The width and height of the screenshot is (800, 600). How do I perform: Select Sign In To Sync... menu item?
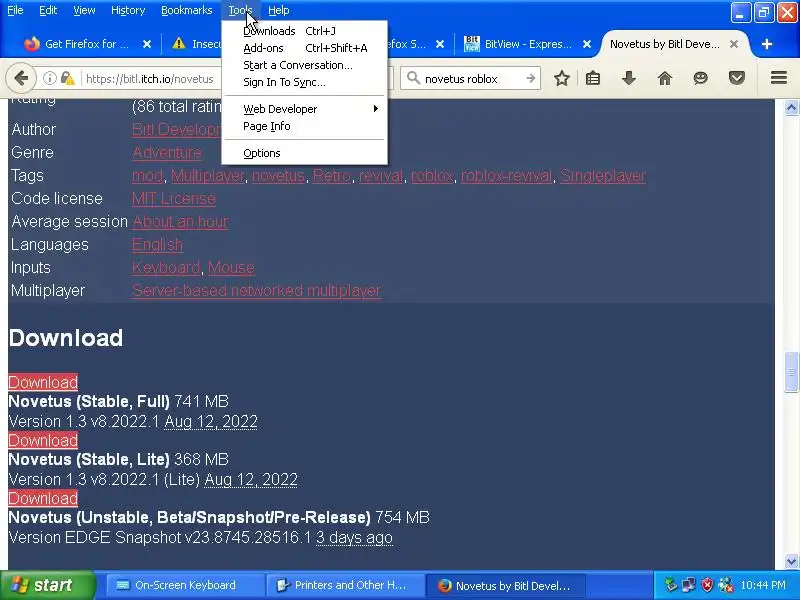click(x=305, y=82)
